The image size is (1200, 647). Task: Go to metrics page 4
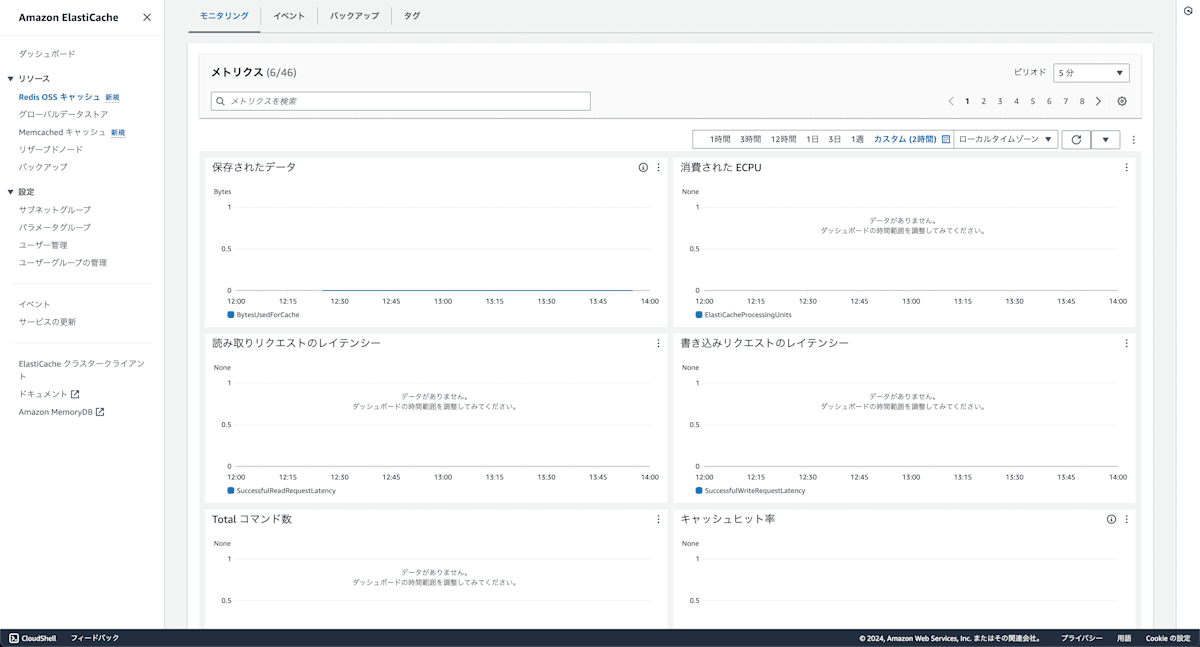(1017, 101)
